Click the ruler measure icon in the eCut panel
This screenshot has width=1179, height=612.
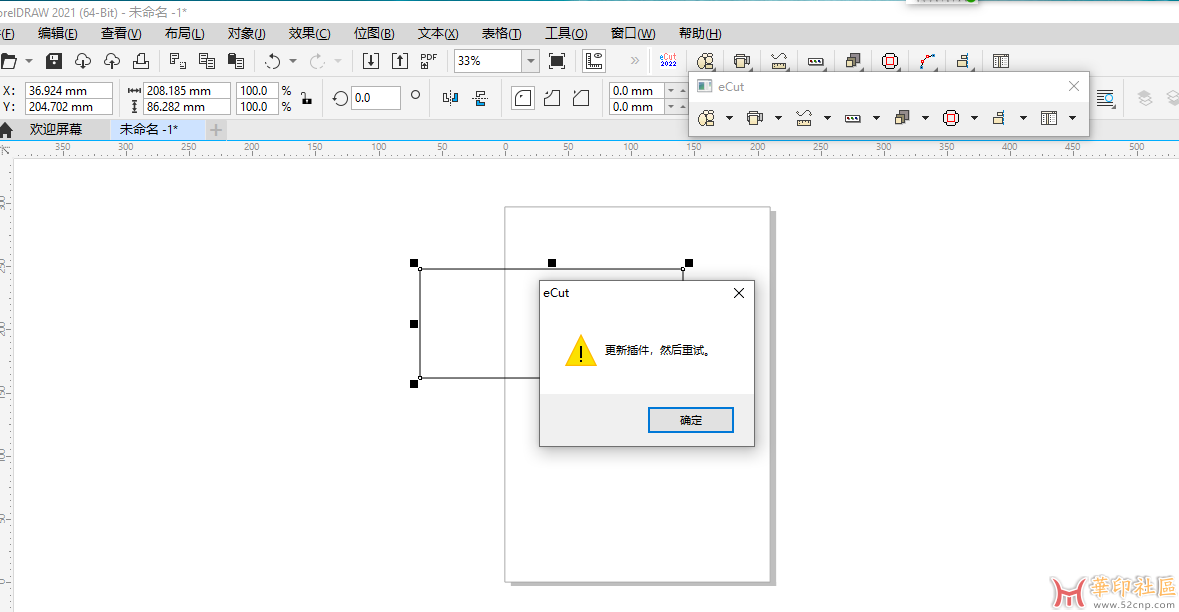(x=804, y=118)
